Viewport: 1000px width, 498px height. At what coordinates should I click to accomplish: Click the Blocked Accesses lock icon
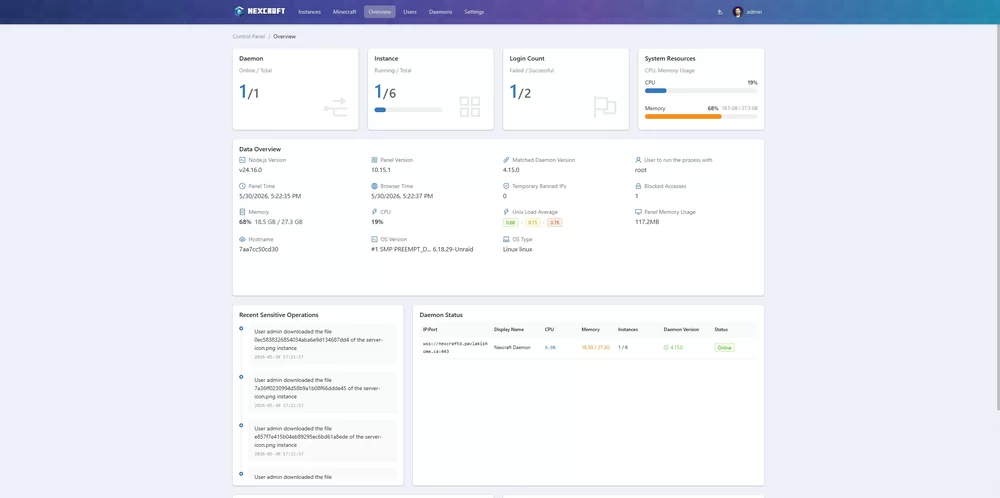638,186
